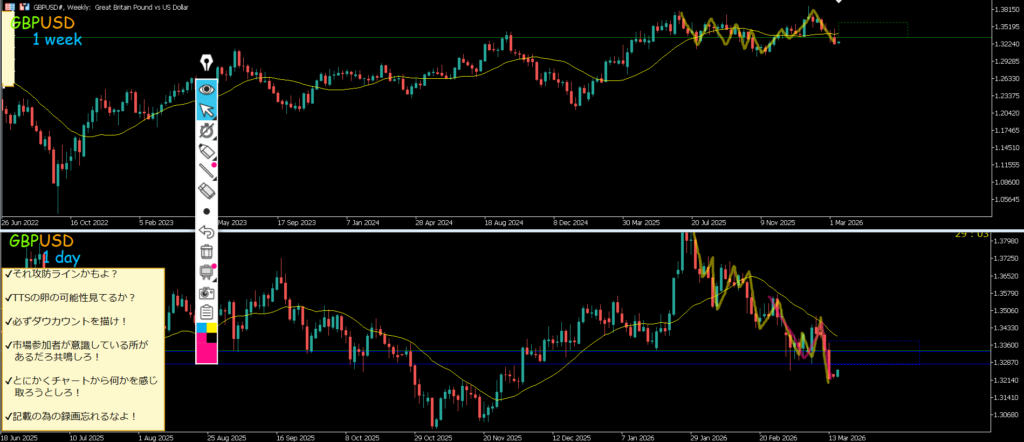Click the pen nib icon atop the drawing toolbar

[206, 63]
